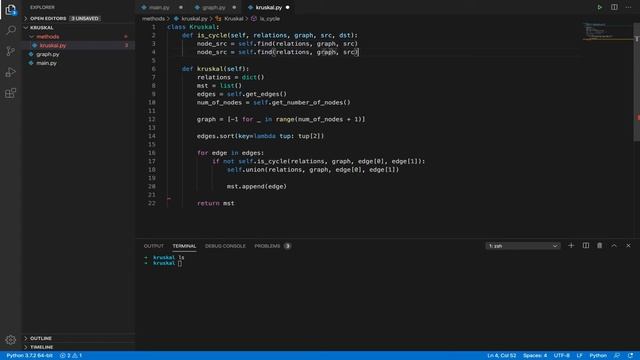This screenshot has height=360, width=640.
Task: Open the Explorer view in the activity bar
Action: [x=11, y=9]
